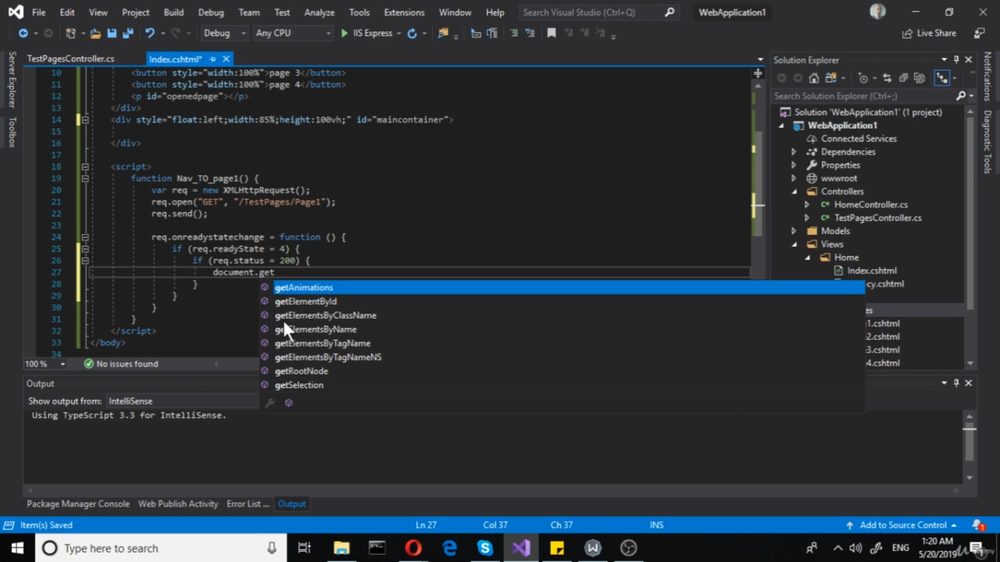Collapse the script block at line 18

pos(85,166)
